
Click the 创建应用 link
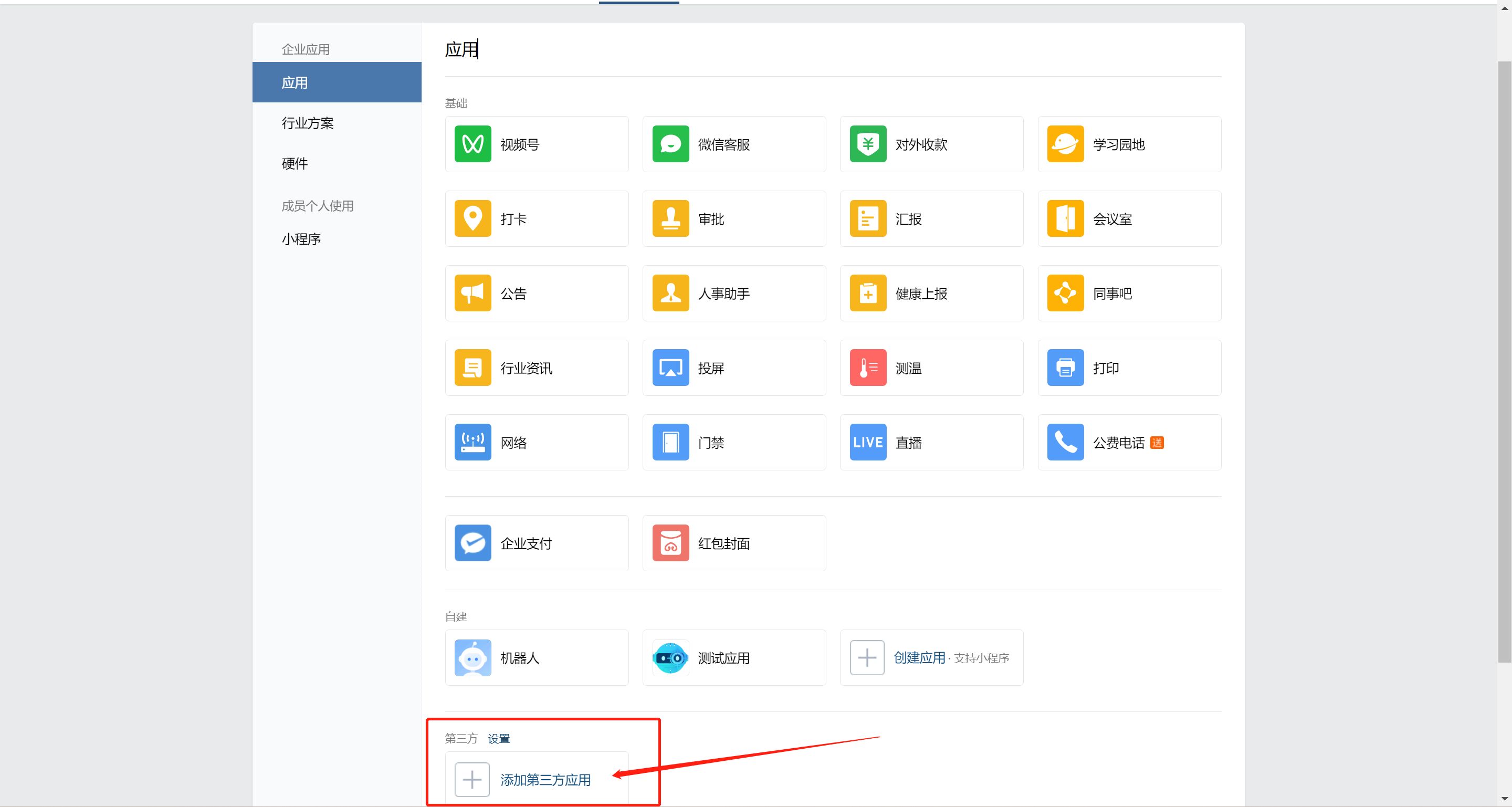click(919, 657)
